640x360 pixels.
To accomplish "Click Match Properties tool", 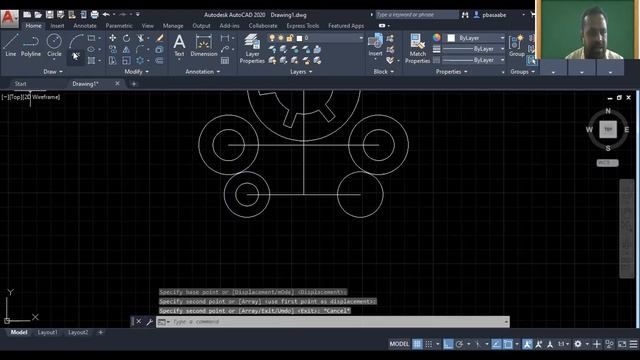I will (x=418, y=49).
